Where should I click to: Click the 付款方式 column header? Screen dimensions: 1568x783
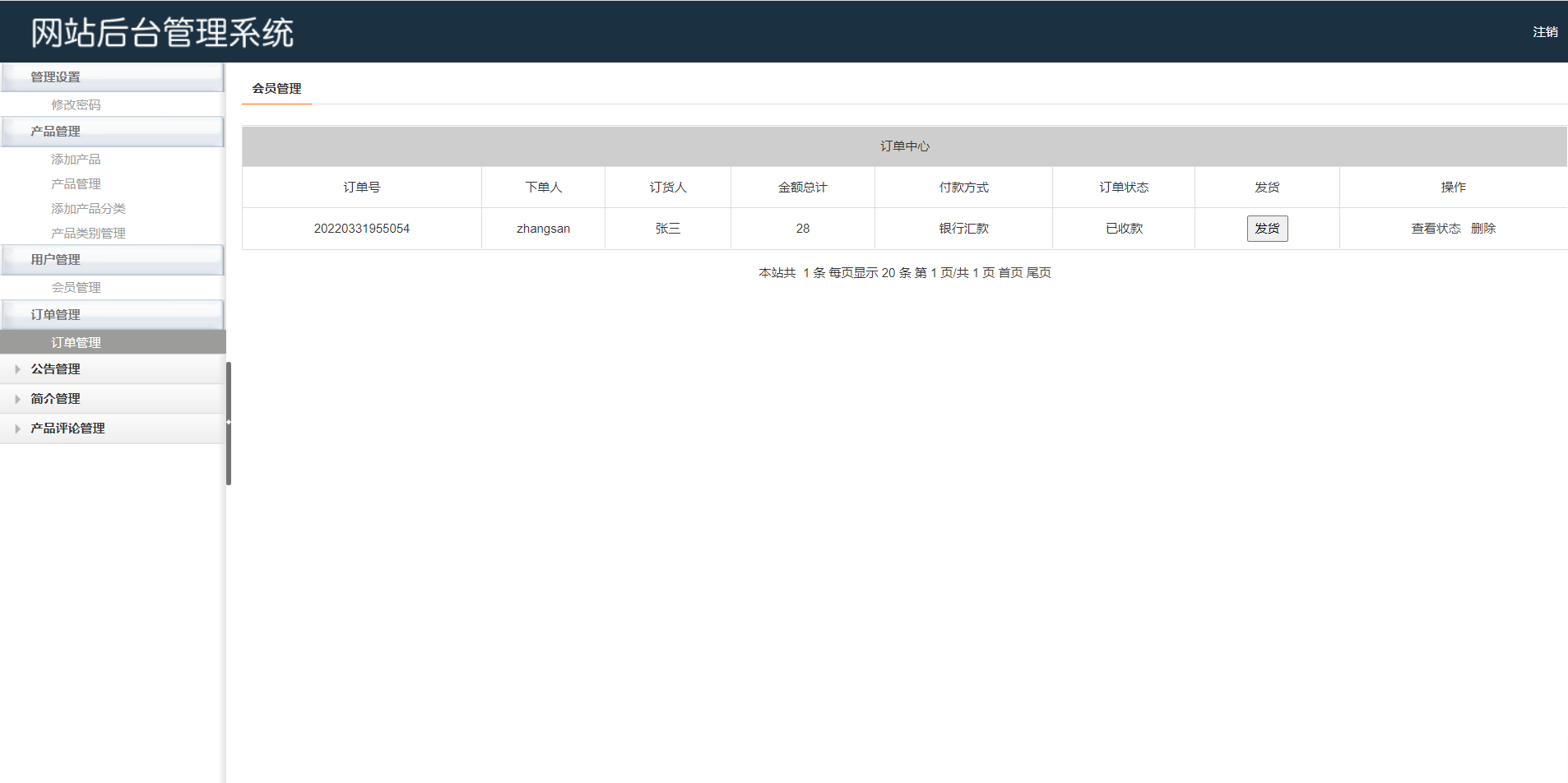963,188
